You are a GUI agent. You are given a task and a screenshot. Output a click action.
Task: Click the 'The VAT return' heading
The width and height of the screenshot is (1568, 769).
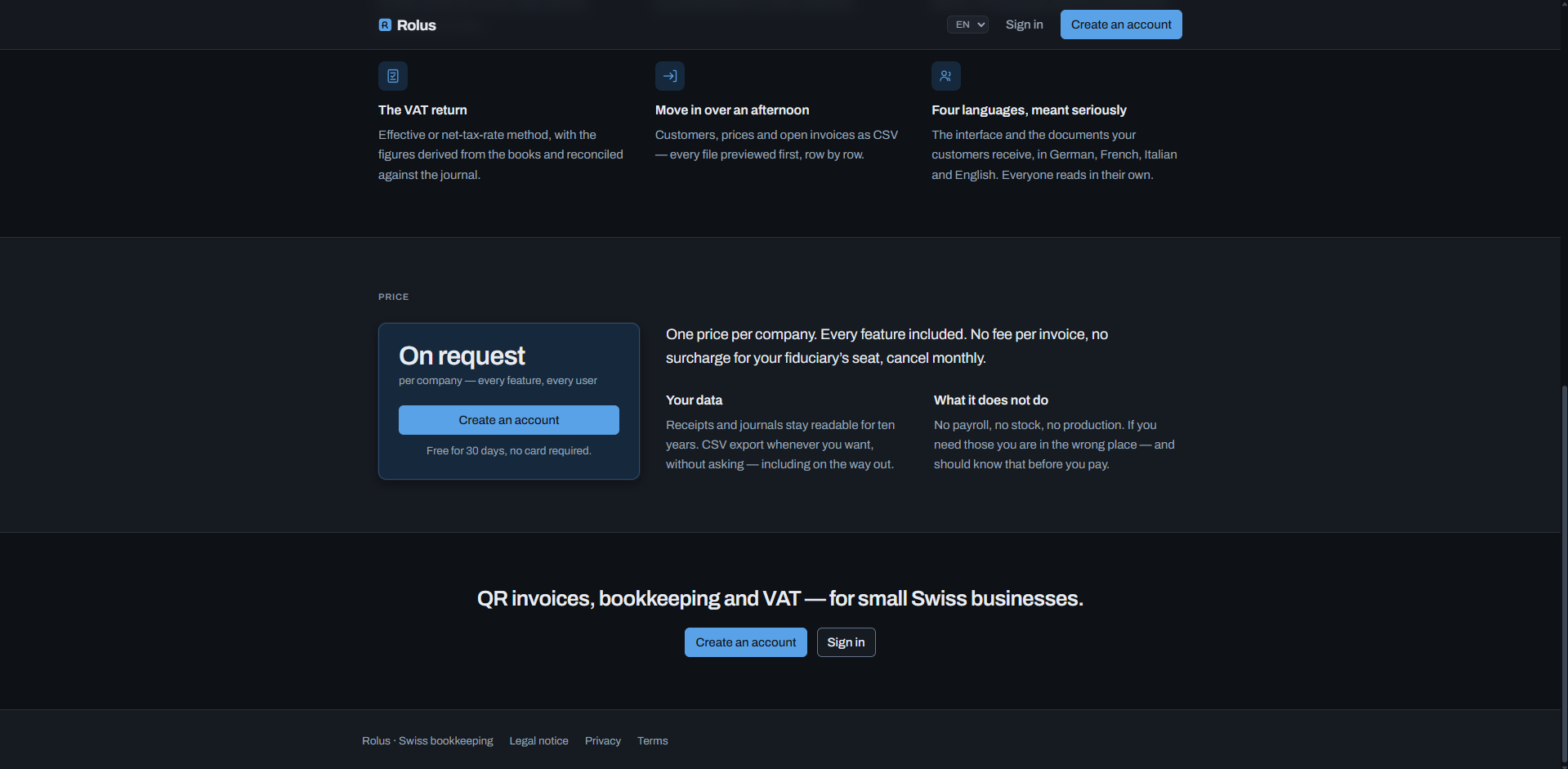(422, 110)
